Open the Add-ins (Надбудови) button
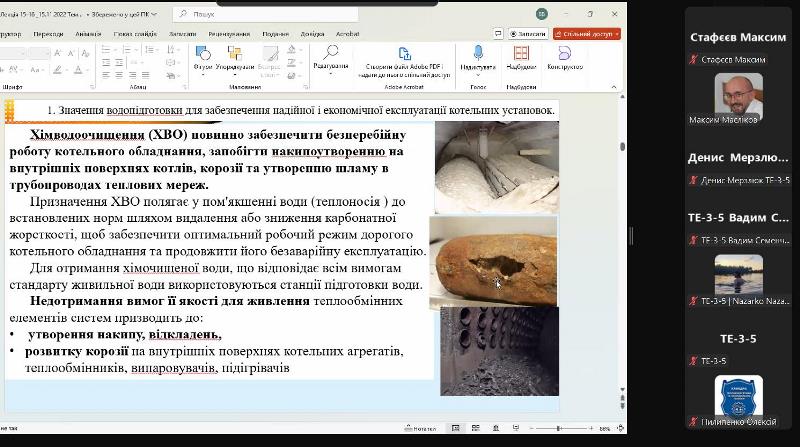The height and width of the screenshot is (447, 800). pyautogui.click(x=521, y=57)
